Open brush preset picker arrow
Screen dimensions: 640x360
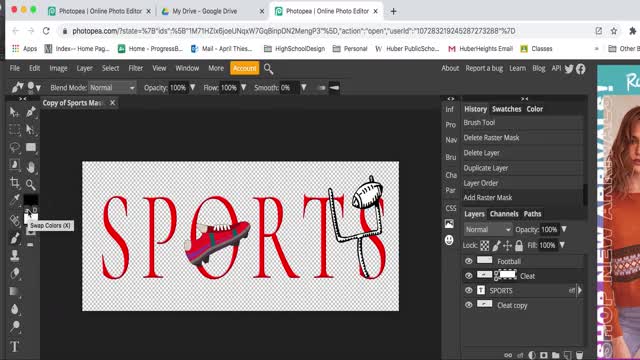pos(38,88)
